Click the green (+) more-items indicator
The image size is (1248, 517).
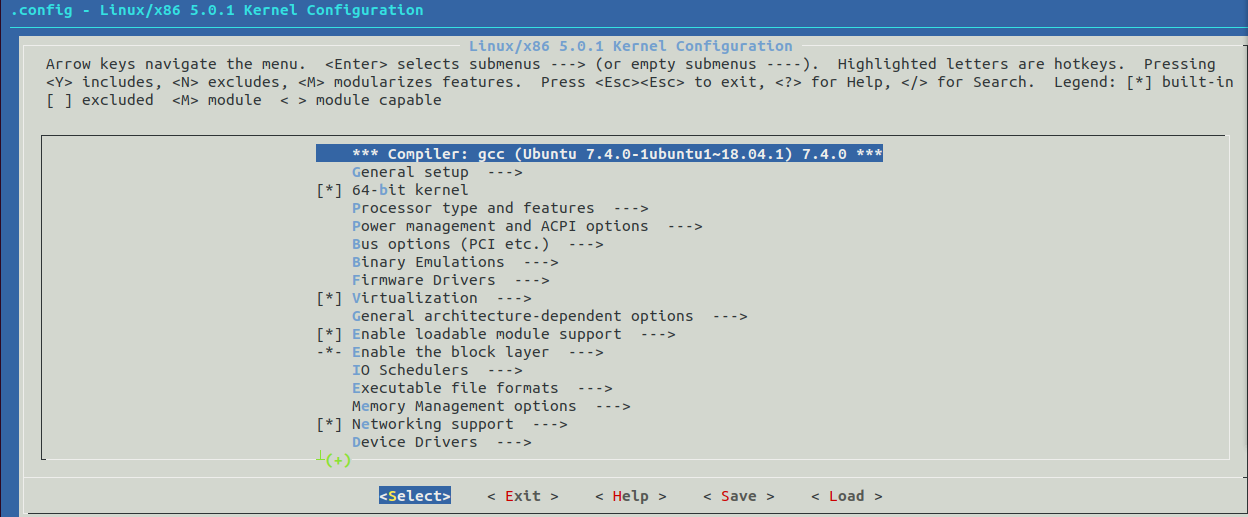tap(338, 460)
